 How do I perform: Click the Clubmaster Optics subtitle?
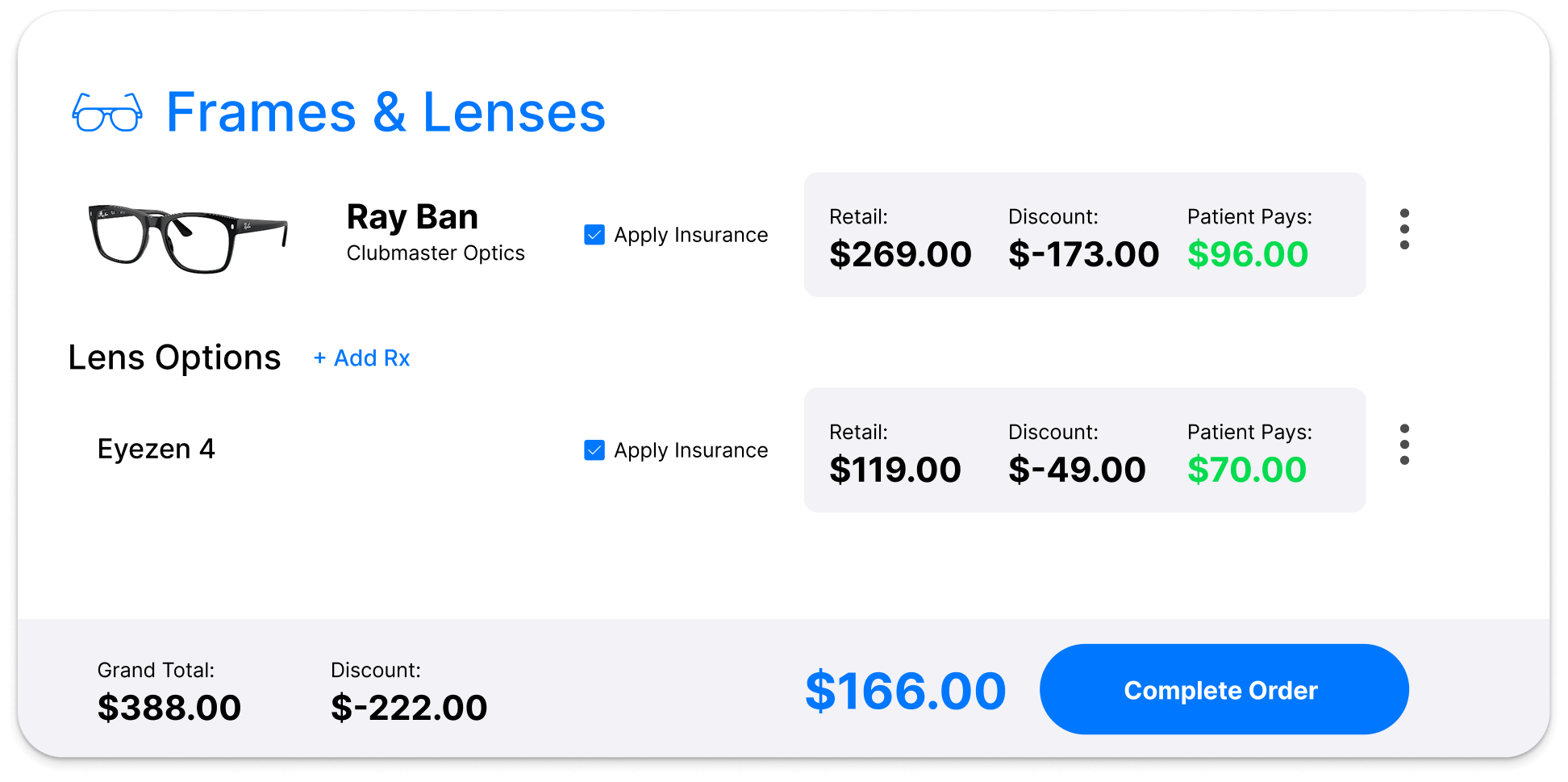(x=436, y=253)
